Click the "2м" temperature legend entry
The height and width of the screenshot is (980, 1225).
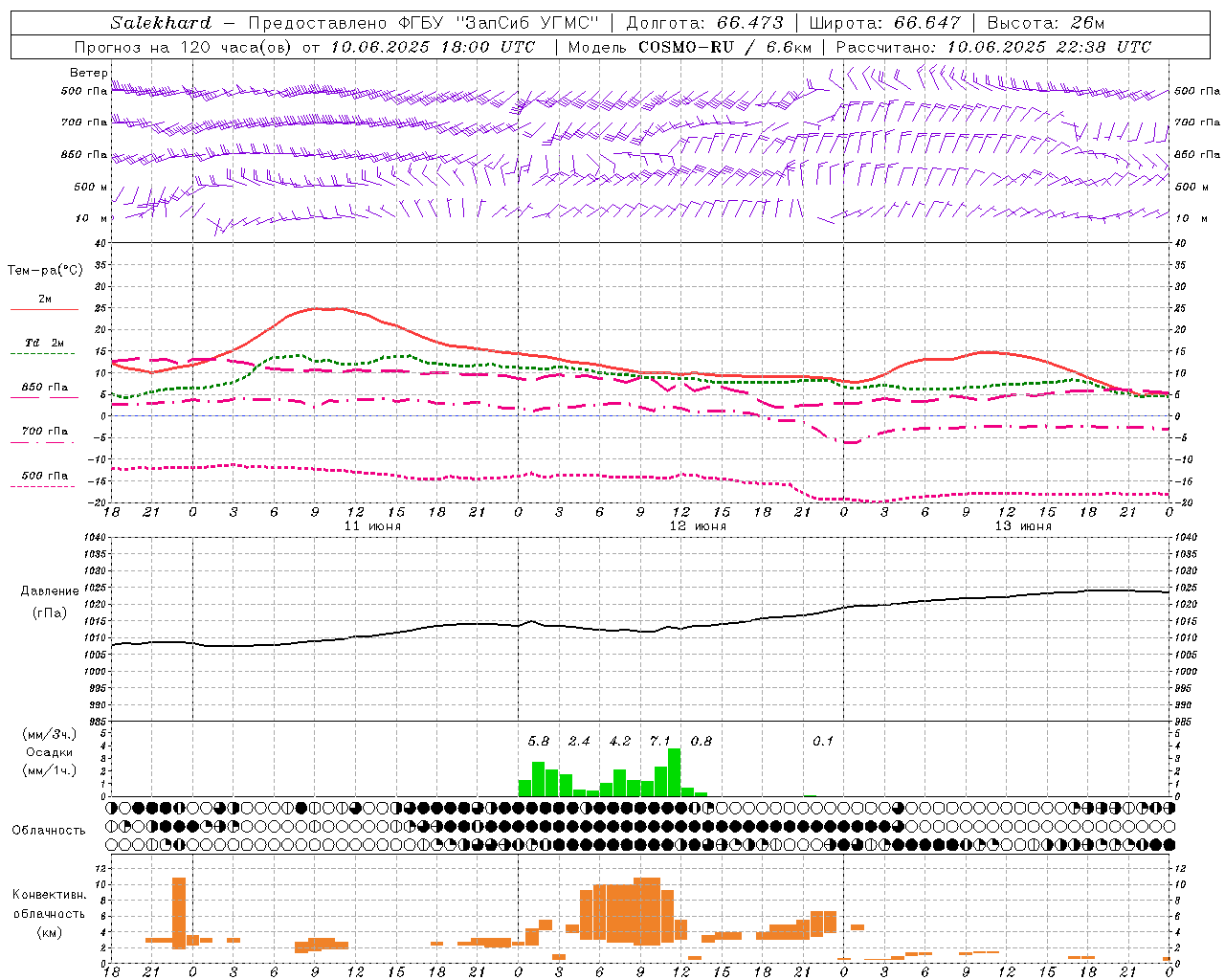45,299
